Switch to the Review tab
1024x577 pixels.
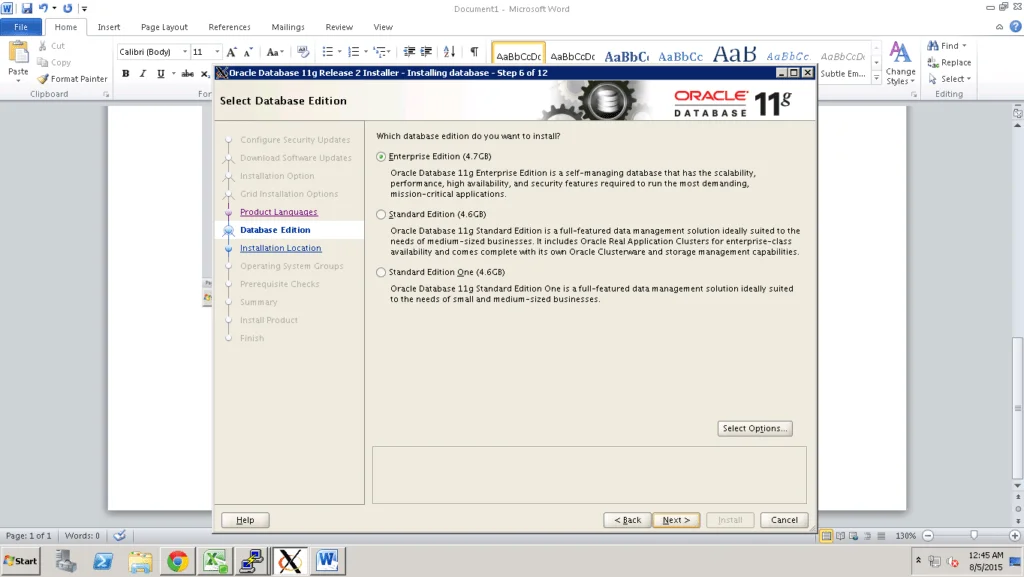point(339,27)
